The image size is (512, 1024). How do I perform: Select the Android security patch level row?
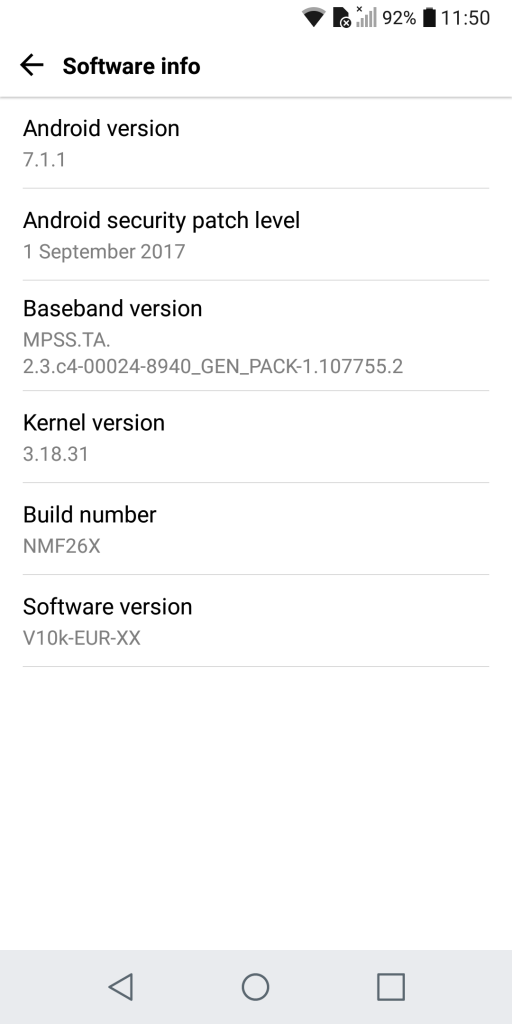pyautogui.click(x=256, y=235)
